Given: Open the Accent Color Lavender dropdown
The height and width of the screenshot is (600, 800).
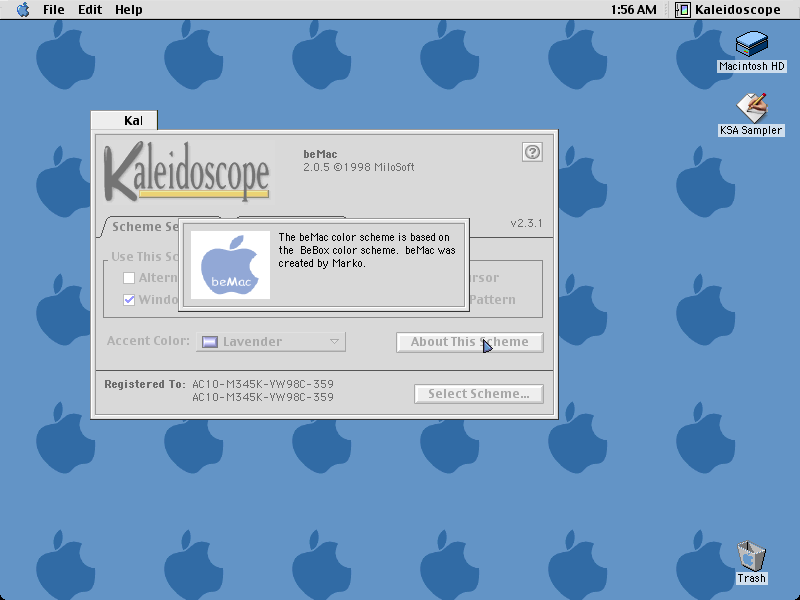Looking at the screenshot, I should click(271, 341).
